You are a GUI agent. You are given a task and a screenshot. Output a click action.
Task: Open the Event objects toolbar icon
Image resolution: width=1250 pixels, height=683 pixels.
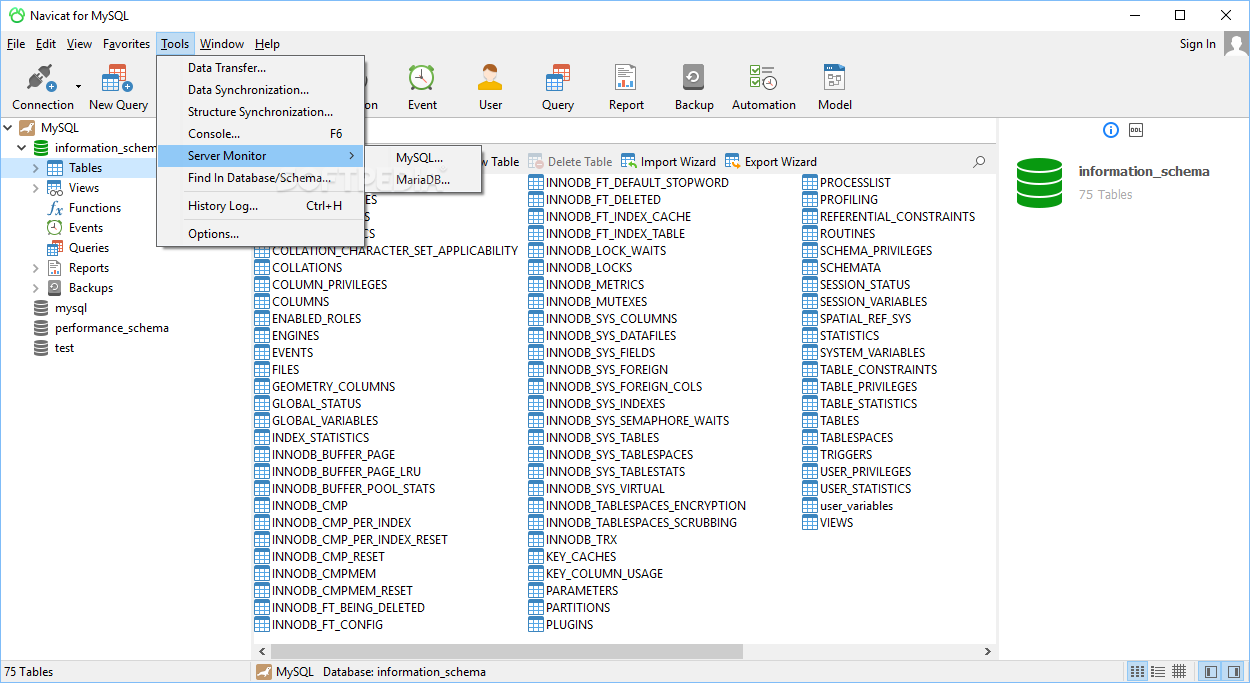tap(422, 79)
